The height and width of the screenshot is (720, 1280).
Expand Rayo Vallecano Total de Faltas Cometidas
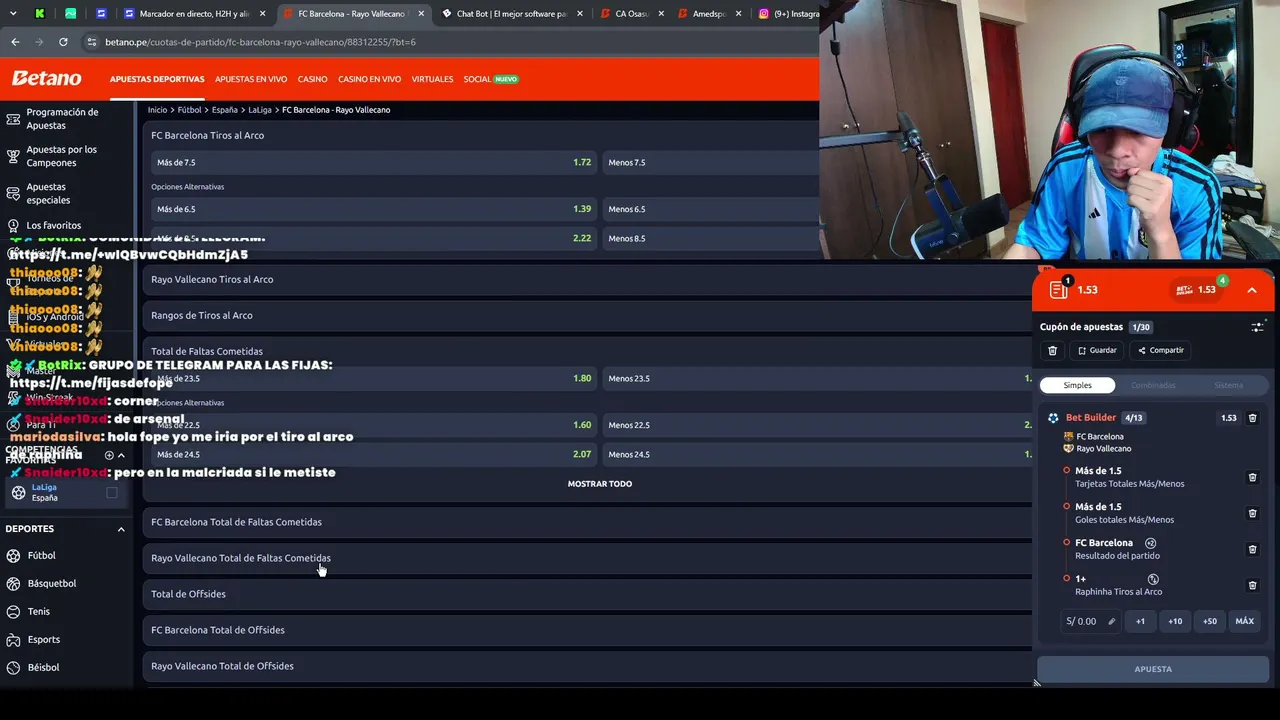tap(588, 558)
